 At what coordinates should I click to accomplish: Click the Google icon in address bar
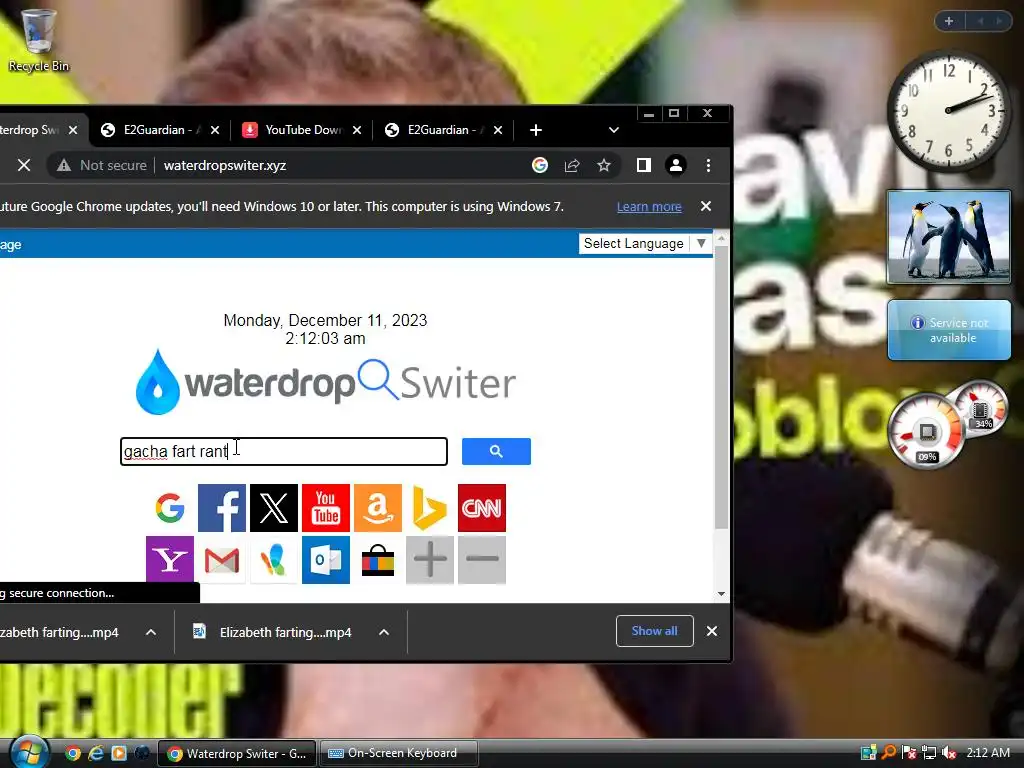coord(539,165)
